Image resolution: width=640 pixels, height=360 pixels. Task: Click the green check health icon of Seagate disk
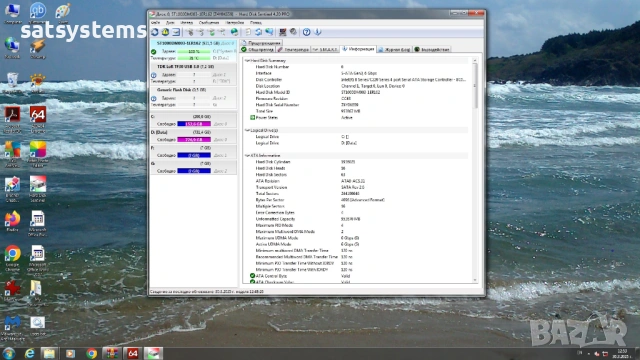[153, 52]
